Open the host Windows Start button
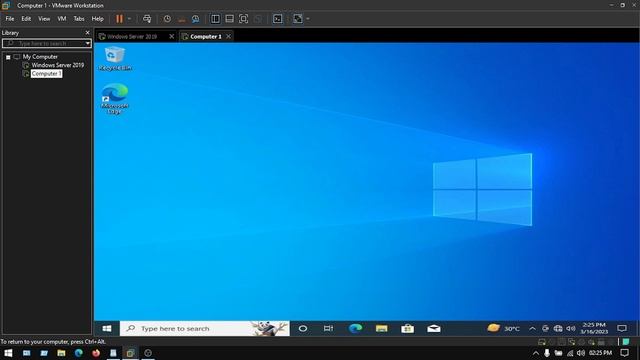 pyautogui.click(x=8, y=353)
